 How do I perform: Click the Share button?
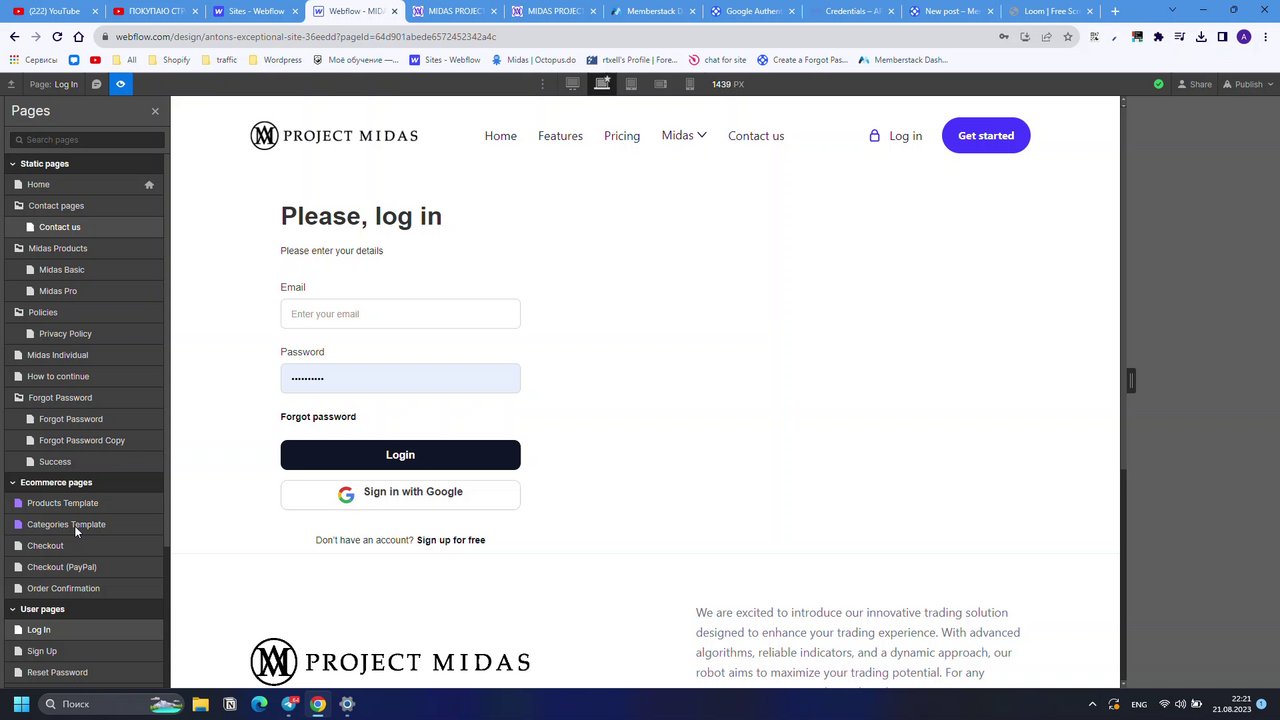tap(1194, 84)
